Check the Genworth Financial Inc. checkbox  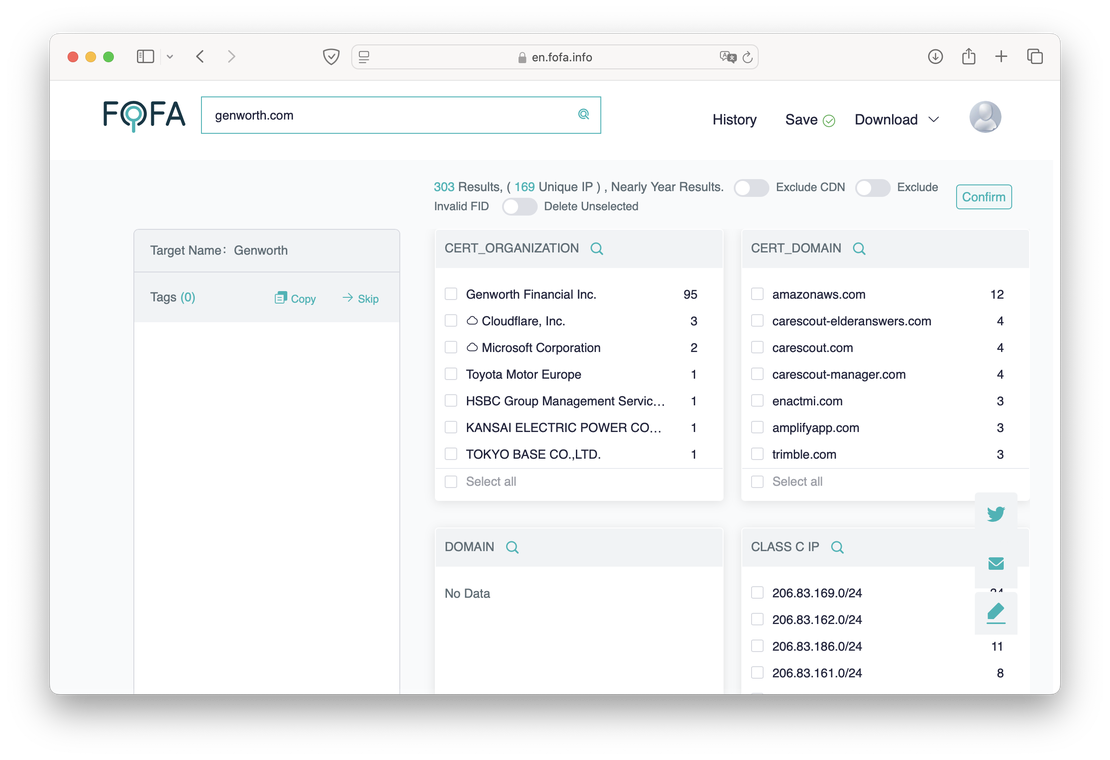(x=451, y=295)
